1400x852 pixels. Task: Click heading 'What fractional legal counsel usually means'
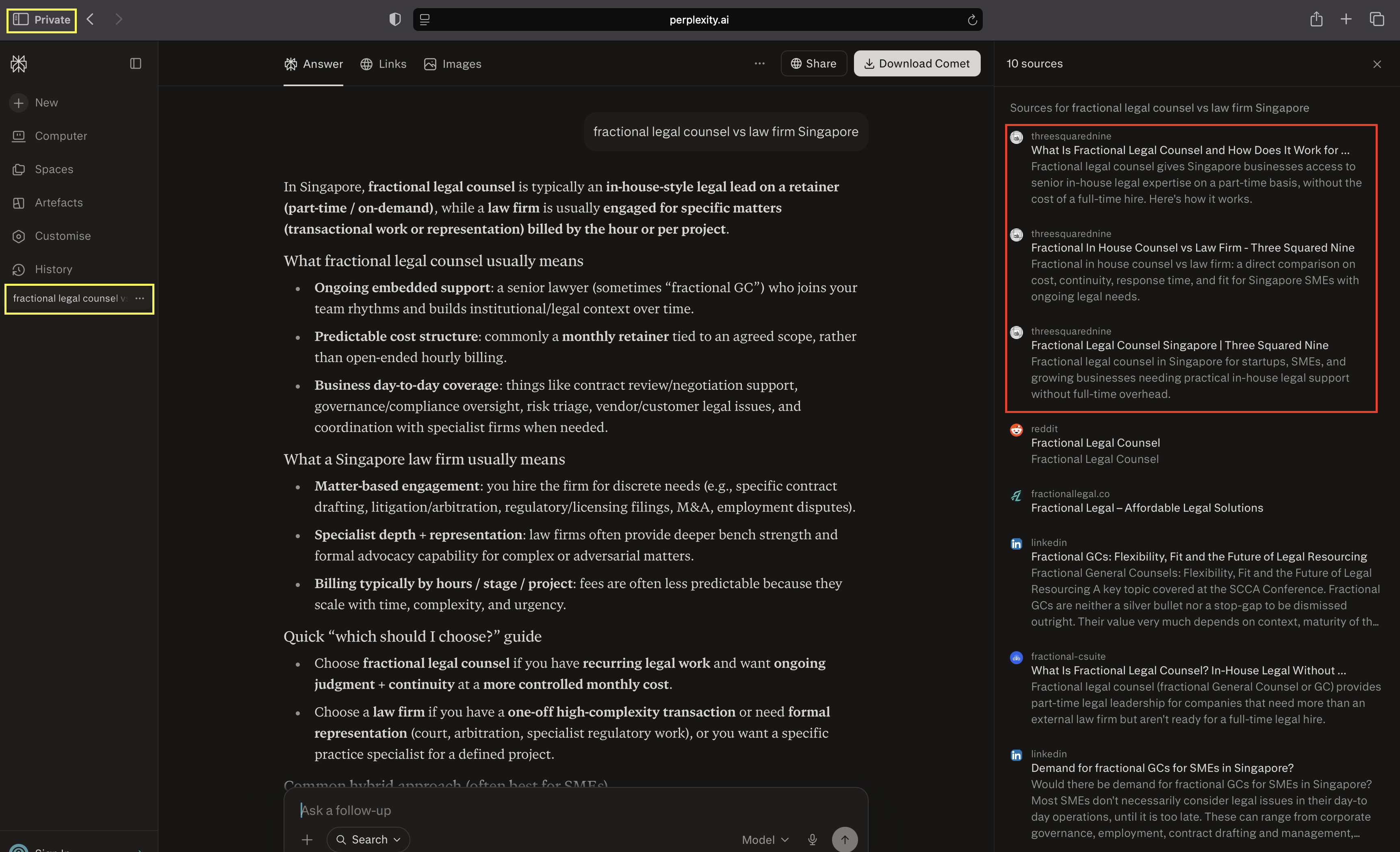pyautogui.click(x=433, y=261)
